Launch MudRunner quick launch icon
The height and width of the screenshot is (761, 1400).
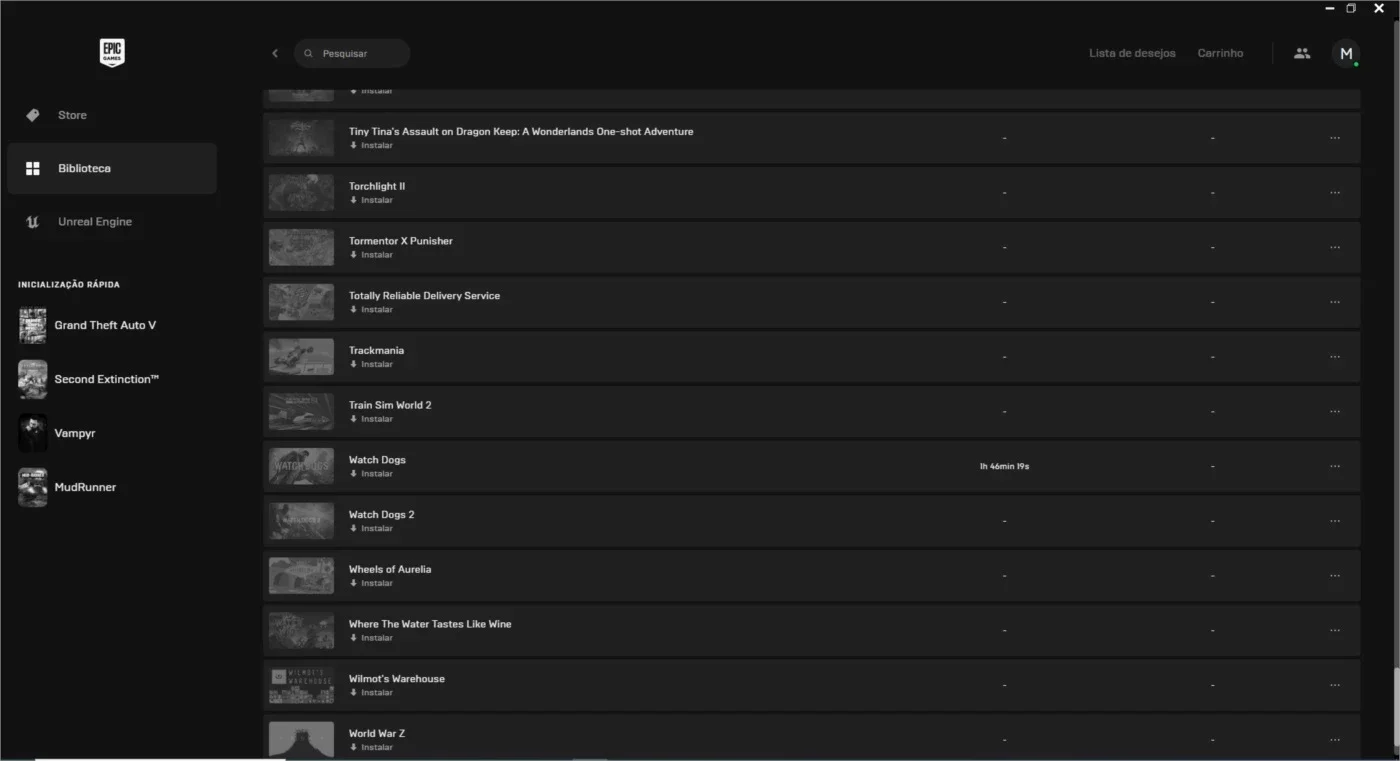click(32, 487)
